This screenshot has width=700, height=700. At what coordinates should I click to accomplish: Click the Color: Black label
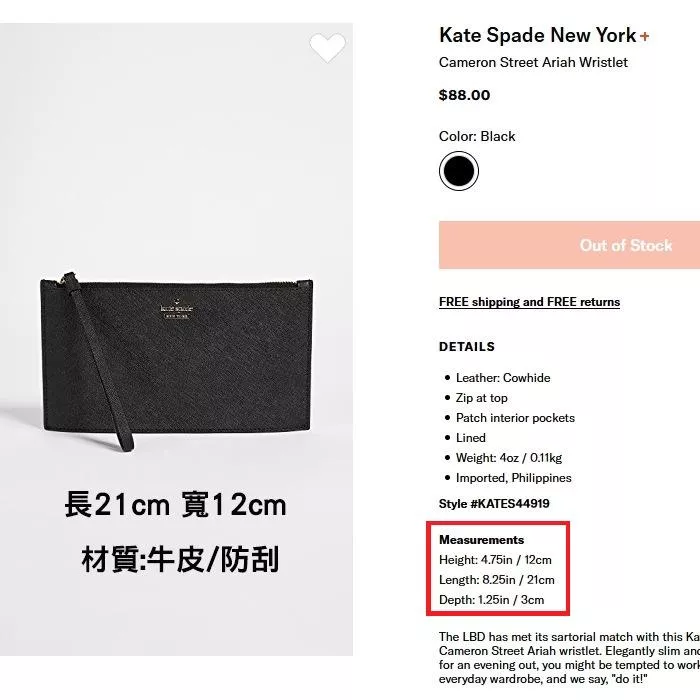pos(477,137)
